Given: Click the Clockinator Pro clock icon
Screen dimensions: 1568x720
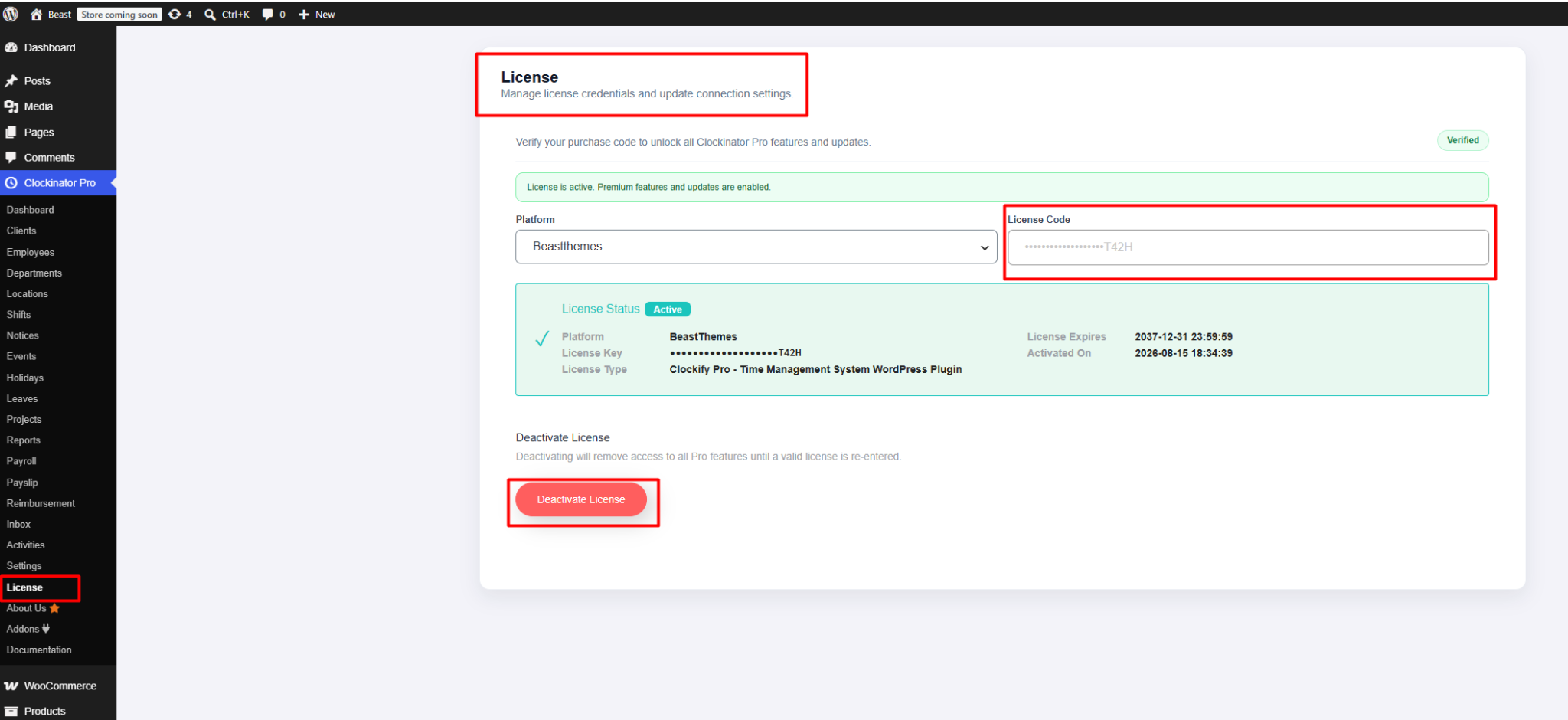Looking at the screenshot, I should 11,183.
